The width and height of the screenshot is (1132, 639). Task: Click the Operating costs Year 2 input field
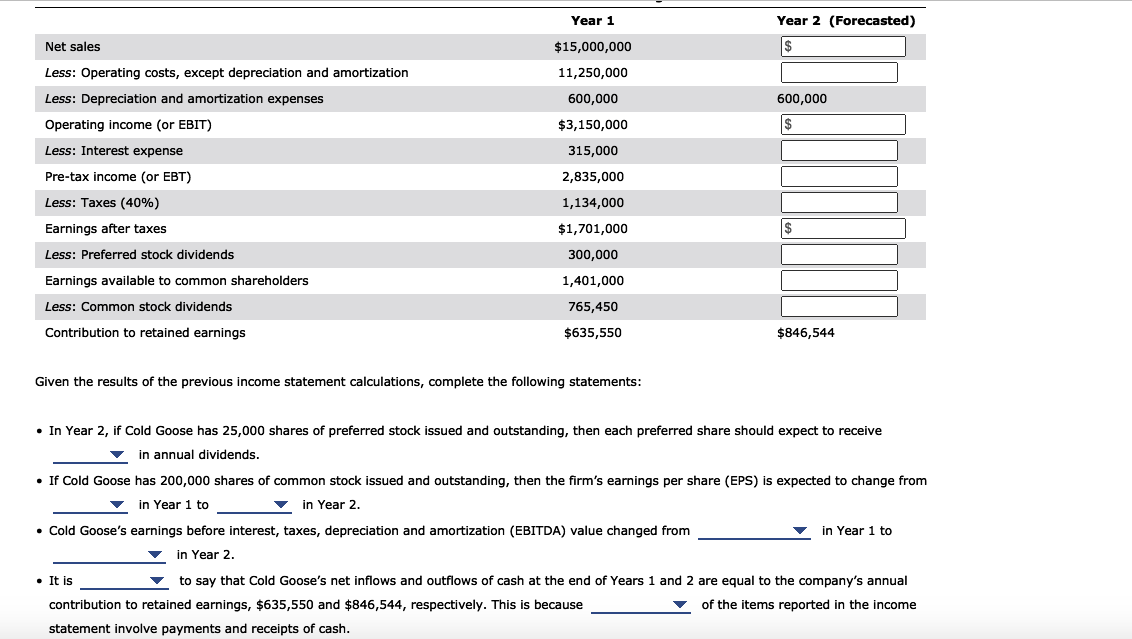[840, 72]
